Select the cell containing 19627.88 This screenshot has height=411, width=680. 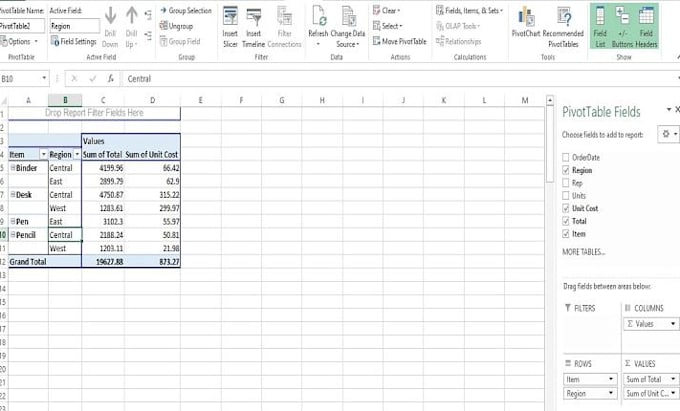click(x=103, y=261)
